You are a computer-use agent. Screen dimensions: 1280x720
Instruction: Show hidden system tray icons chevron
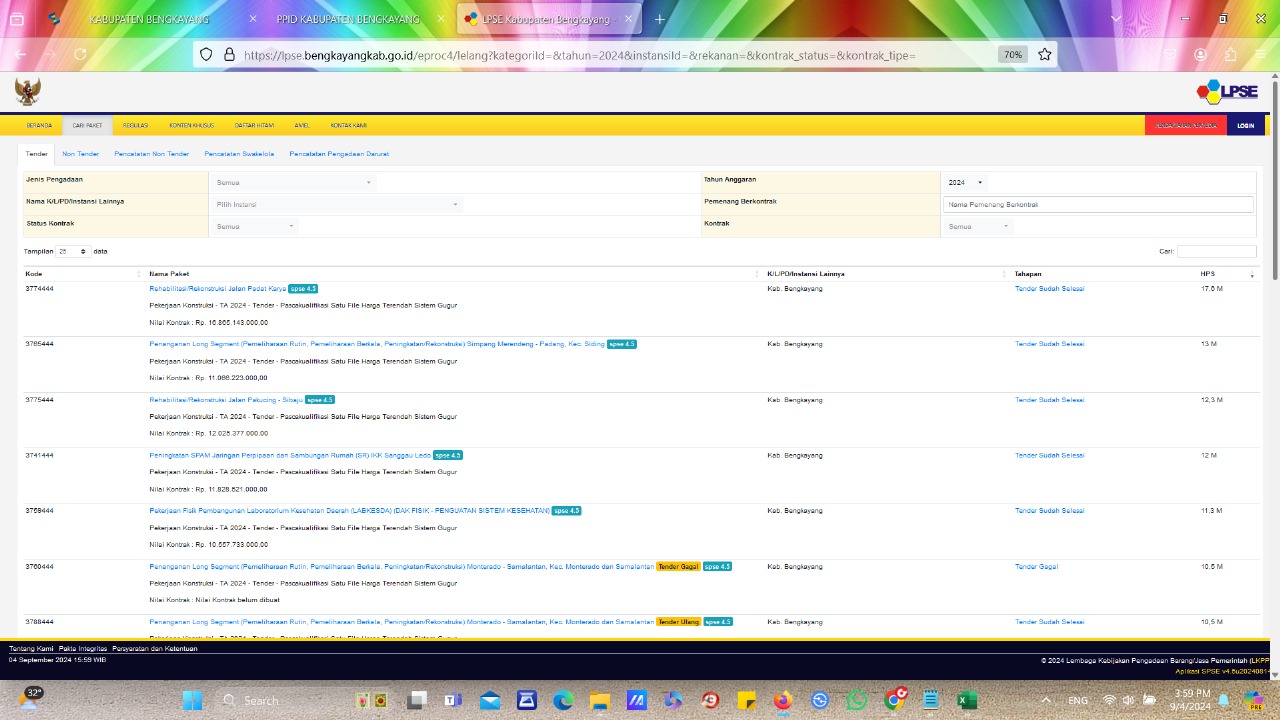pos(1044,700)
